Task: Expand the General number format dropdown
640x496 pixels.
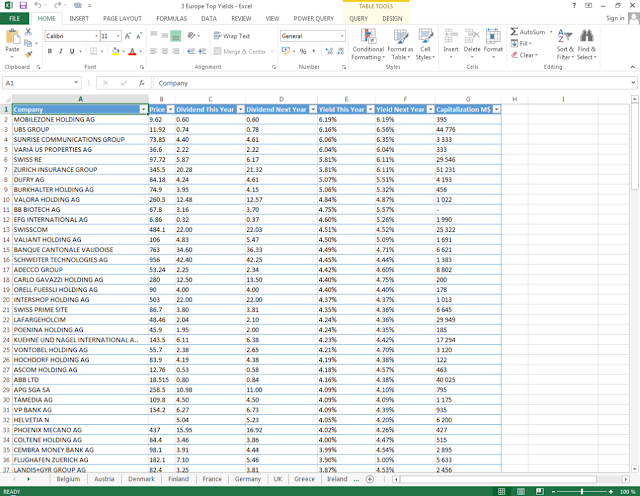Action: click(x=342, y=36)
